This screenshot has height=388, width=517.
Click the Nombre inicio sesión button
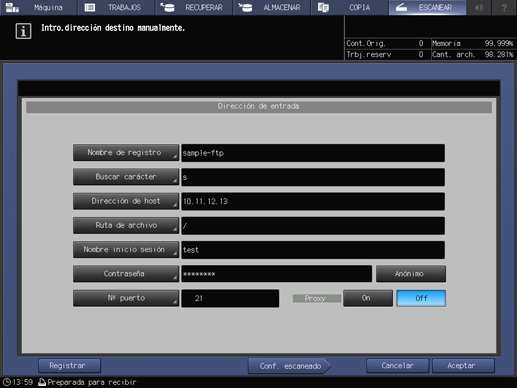pos(126,249)
